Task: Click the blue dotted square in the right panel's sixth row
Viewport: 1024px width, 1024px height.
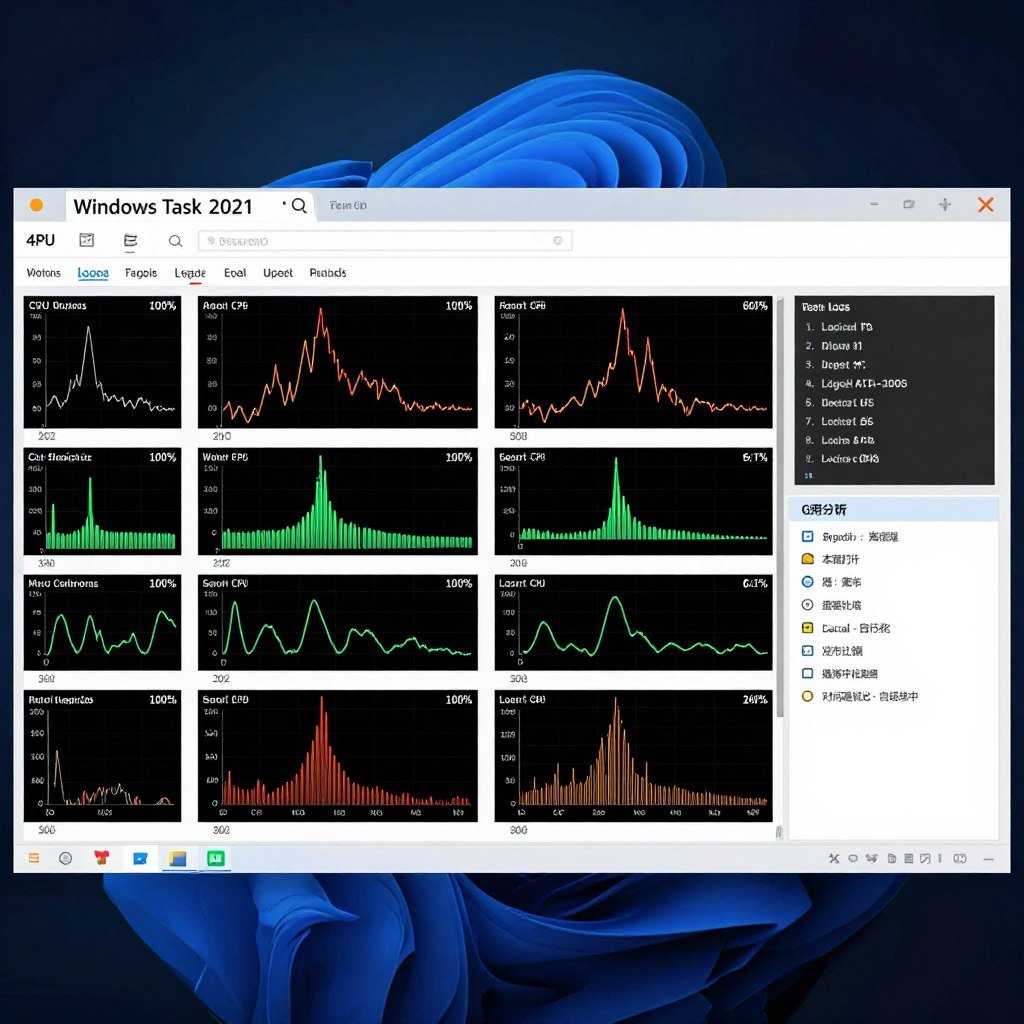Action: tap(807, 650)
